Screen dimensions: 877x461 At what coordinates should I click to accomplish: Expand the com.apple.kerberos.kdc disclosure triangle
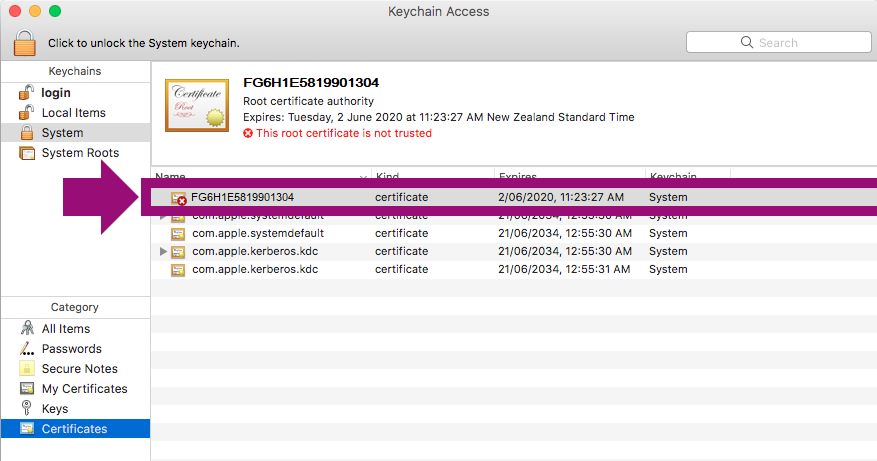[x=163, y=251]
